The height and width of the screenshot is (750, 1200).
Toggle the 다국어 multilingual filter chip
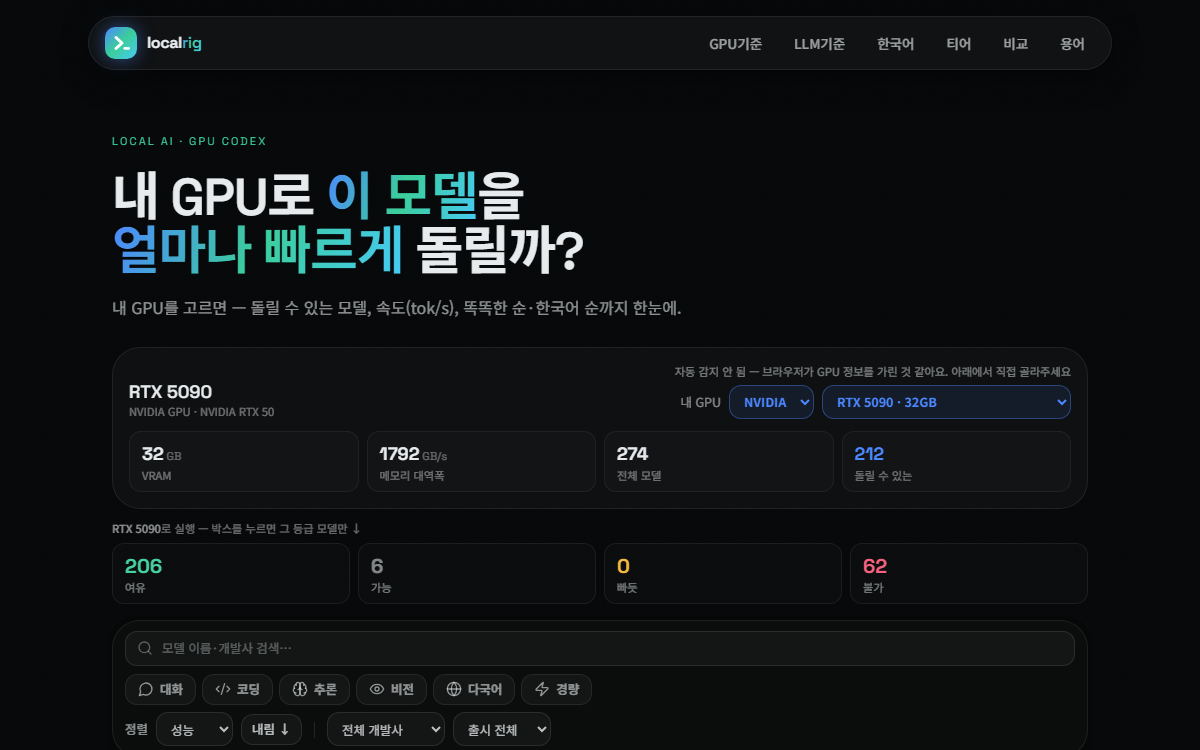point(474,689)
